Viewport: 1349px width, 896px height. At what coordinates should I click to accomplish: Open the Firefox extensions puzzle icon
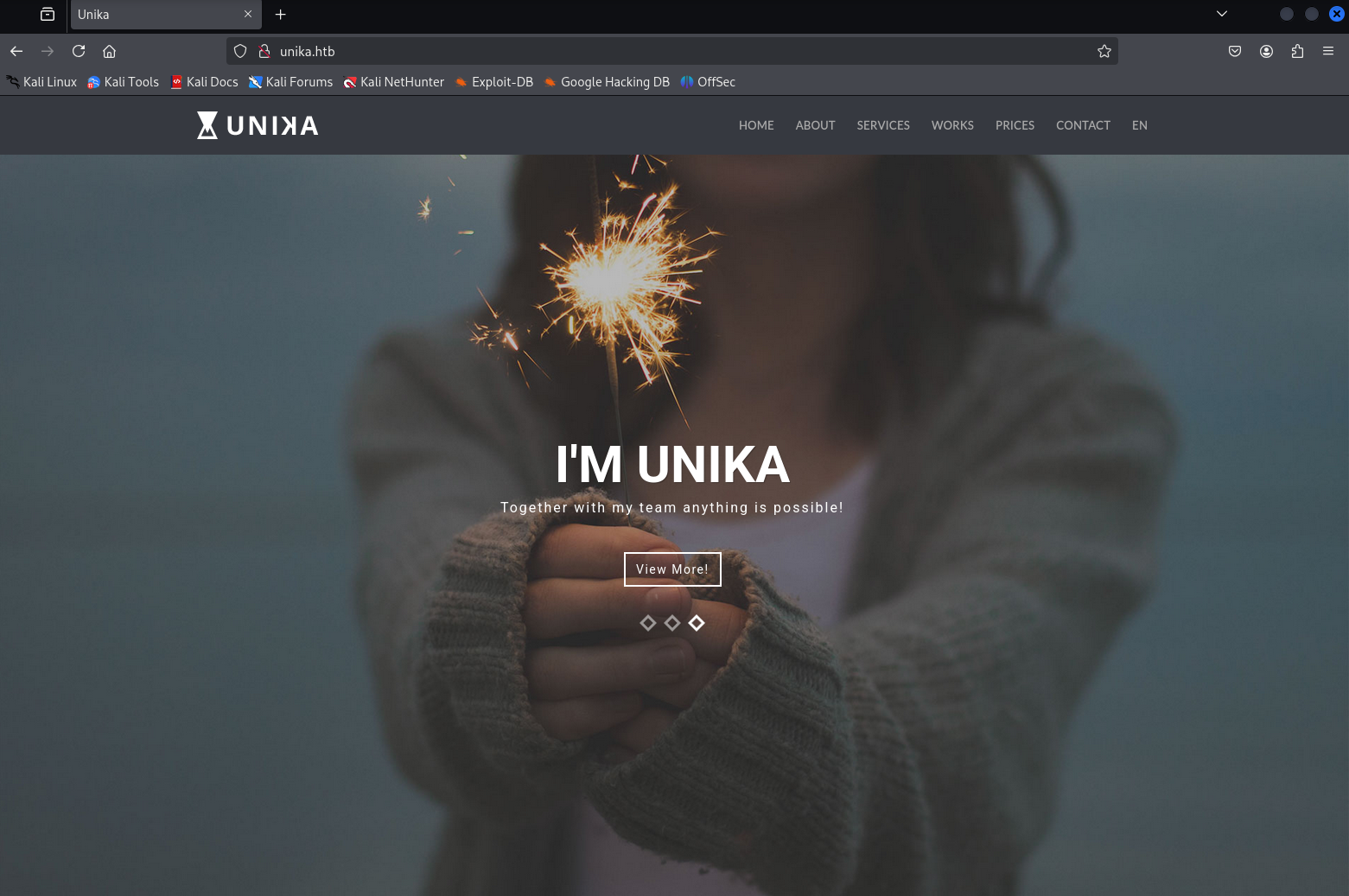[x=1297, y=51]
